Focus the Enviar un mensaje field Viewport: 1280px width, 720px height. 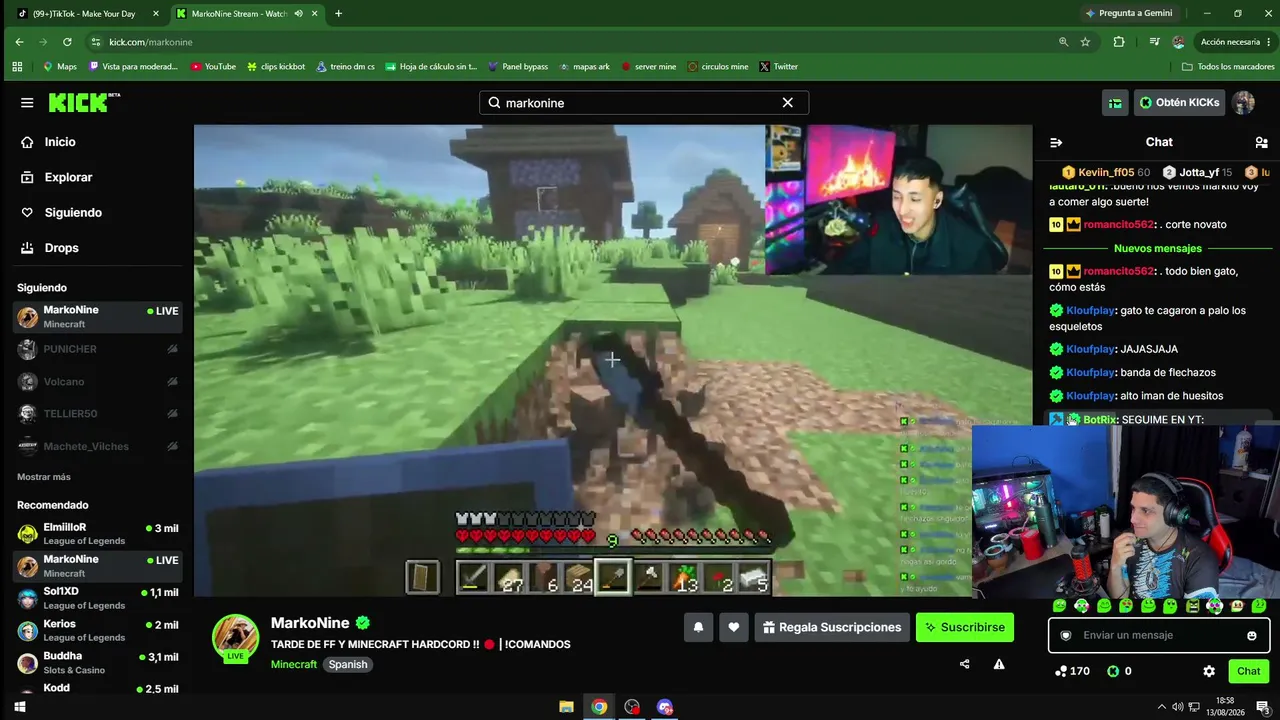[x=1158, y=635]
